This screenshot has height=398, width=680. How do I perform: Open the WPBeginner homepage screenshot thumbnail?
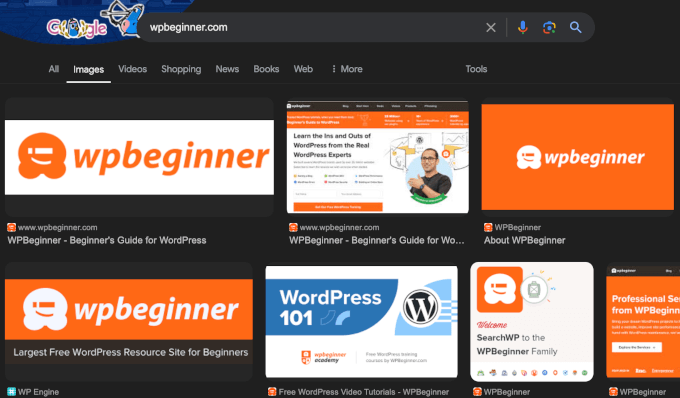point(378,157)
